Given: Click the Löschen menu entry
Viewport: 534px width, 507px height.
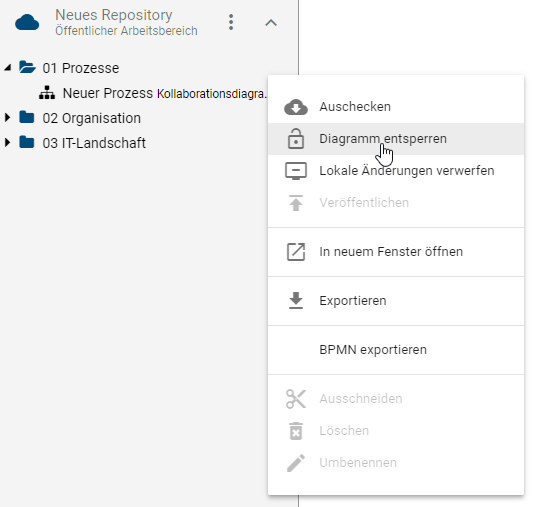Looking at the screenshot, I should (x=396, y=431).
